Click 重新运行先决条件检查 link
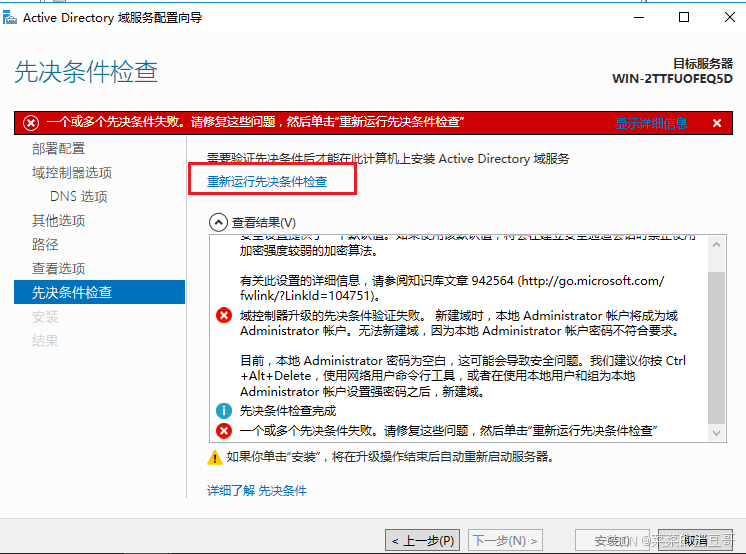The image size is (746, 554). click(x=267, y=181)
